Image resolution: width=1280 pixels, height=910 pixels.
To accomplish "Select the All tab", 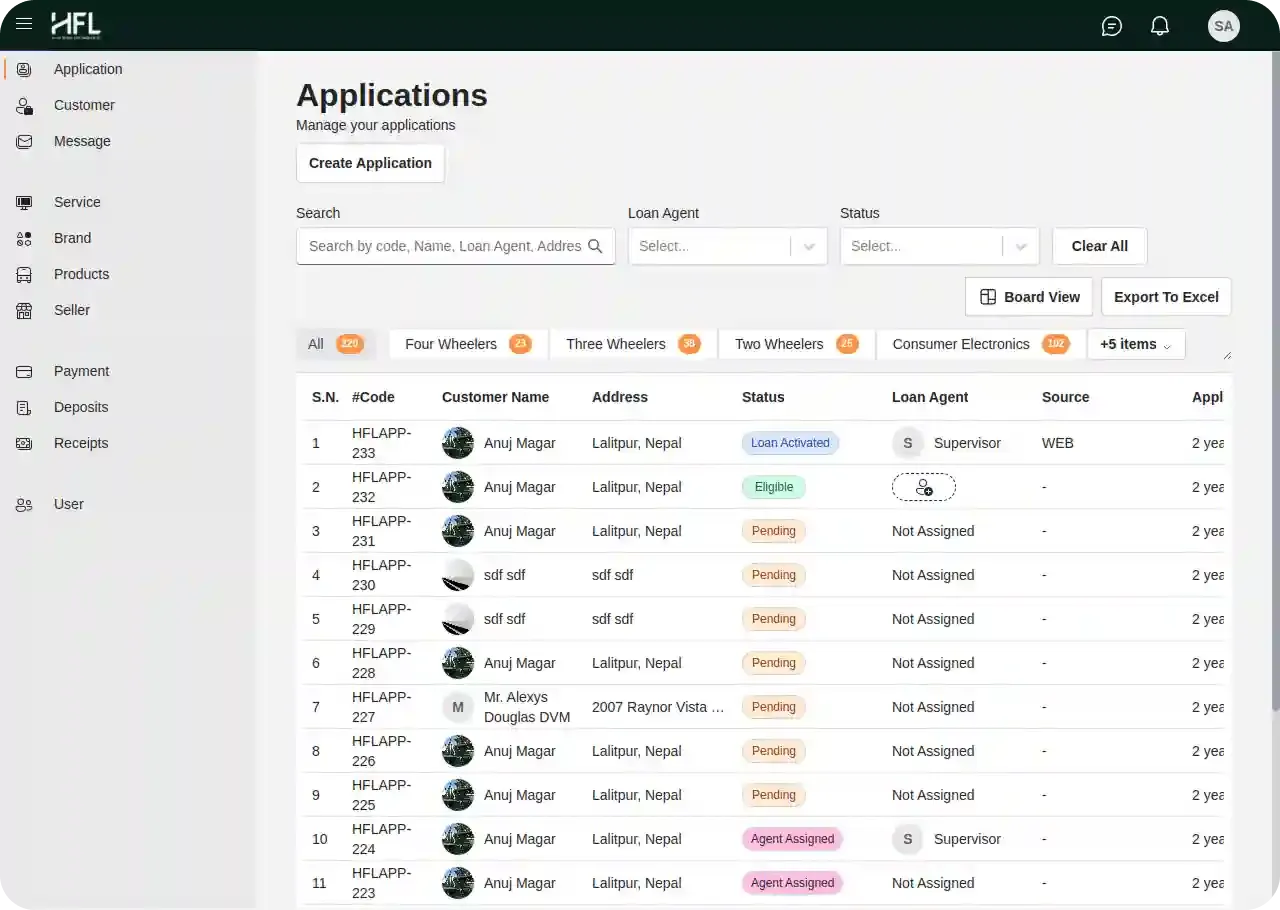I will pos(336,344).
